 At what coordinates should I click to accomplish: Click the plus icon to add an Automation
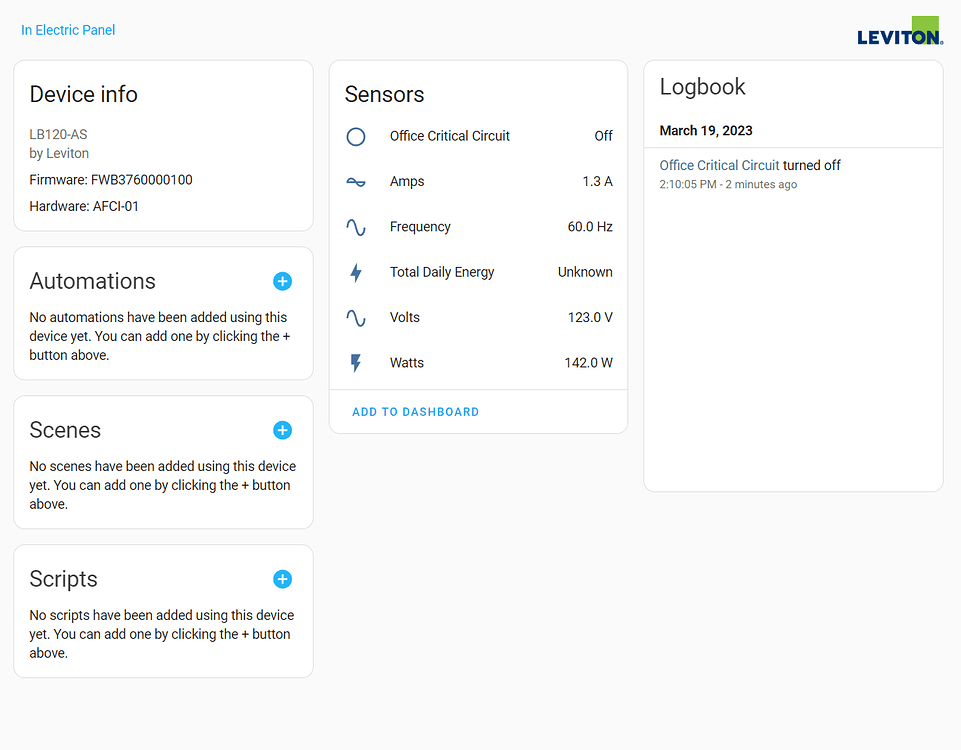[282, 281]
